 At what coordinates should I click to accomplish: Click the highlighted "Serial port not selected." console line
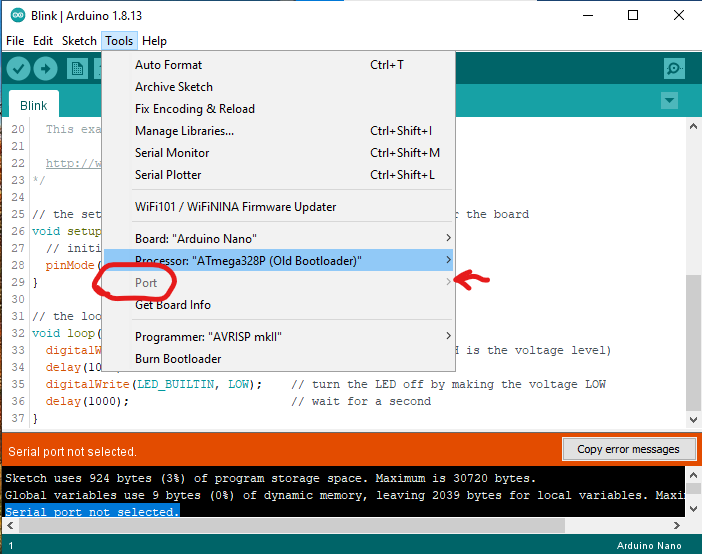pos(92,511)
